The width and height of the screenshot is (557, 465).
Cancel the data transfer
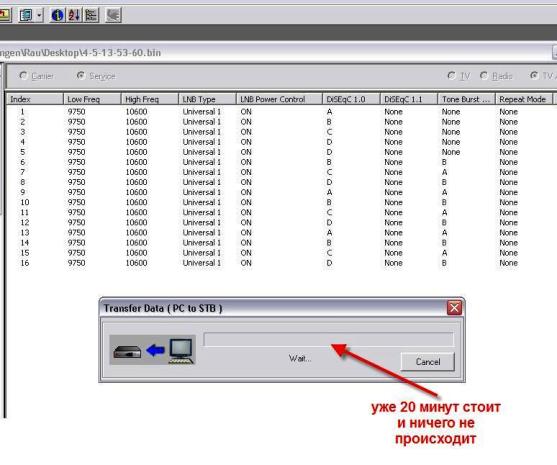pyautogui.click(x=428, y=362)
